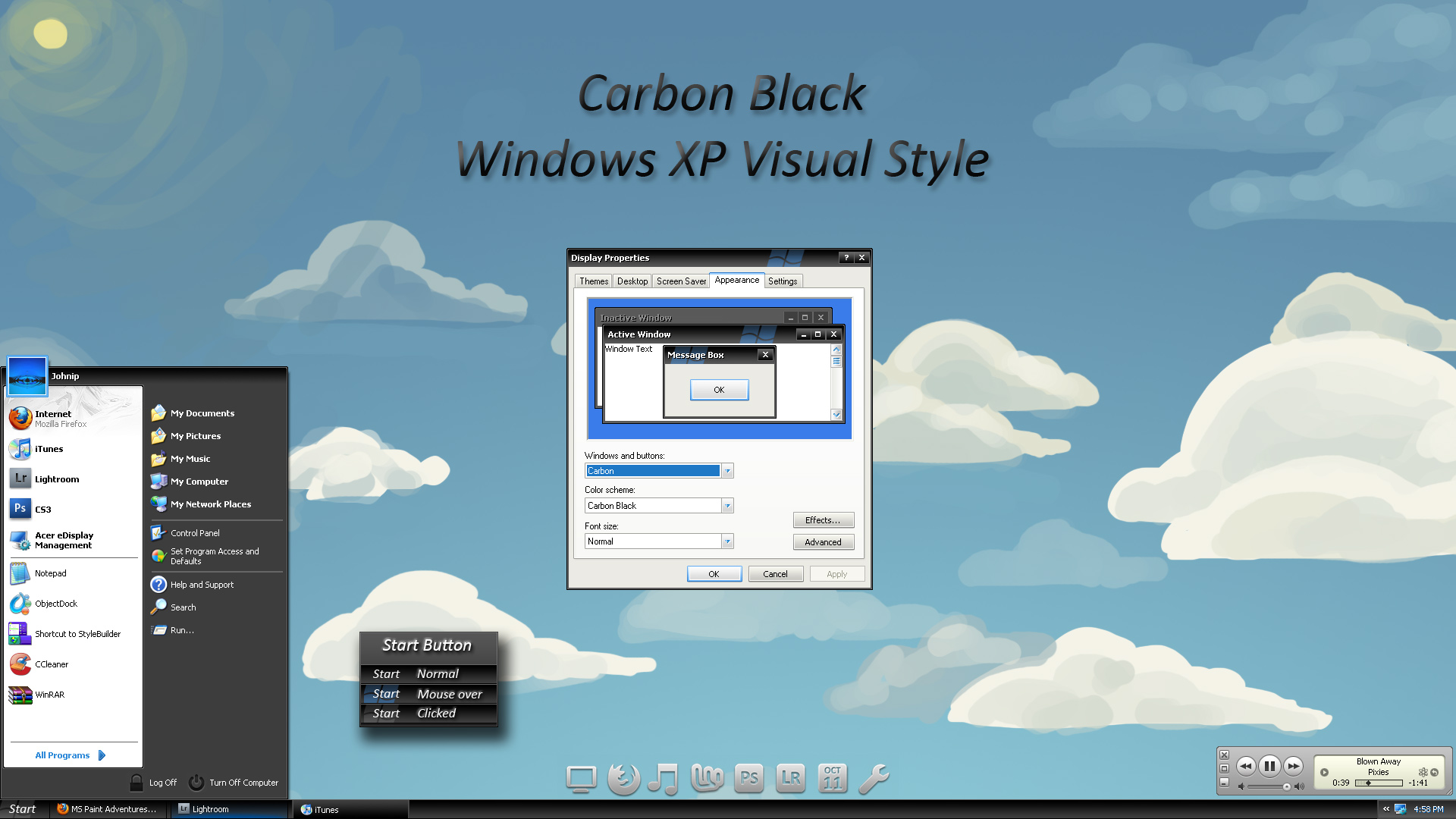Switch to the Themes tab

592,281
